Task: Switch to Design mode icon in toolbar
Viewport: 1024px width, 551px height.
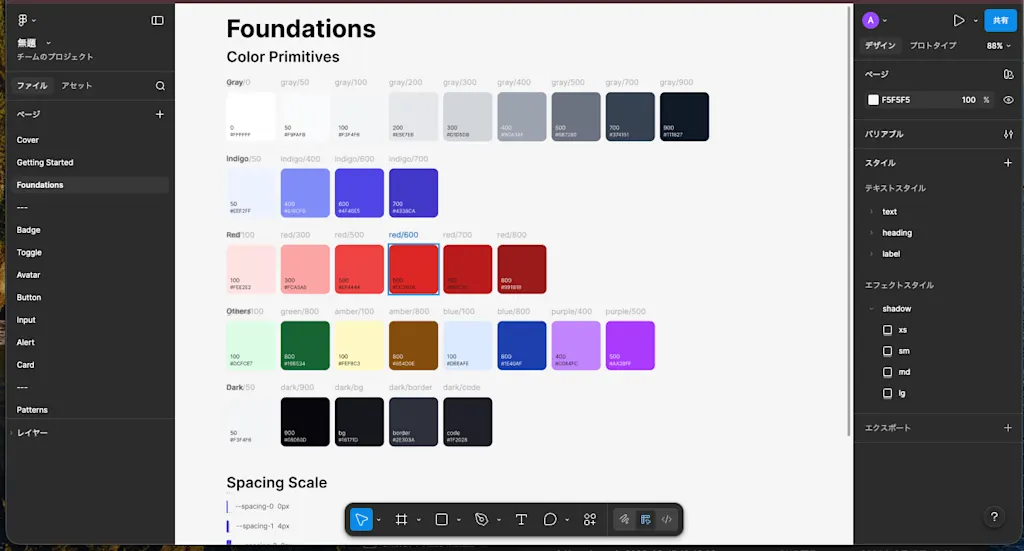Action: coord(645,520)
